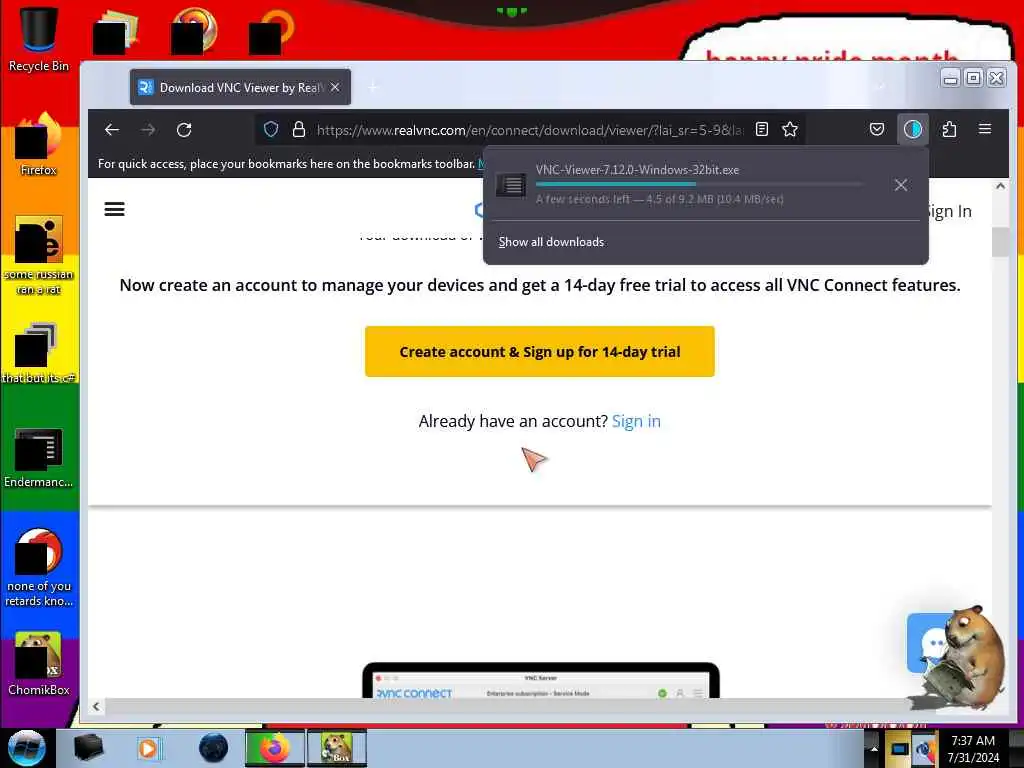Reload the RealVNC download page
This screenshot has width=1024, height=768.
tap(184, 130)
